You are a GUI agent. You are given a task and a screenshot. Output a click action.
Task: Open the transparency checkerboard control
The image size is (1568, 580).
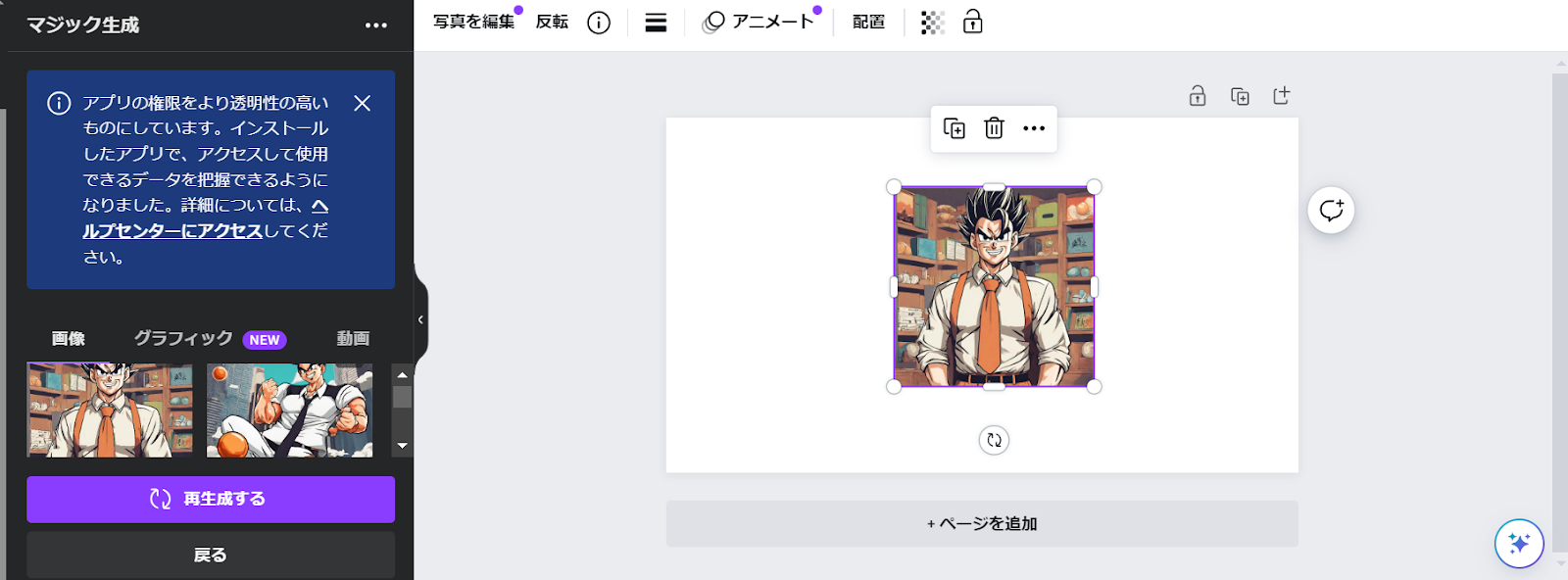click(933, 23)
